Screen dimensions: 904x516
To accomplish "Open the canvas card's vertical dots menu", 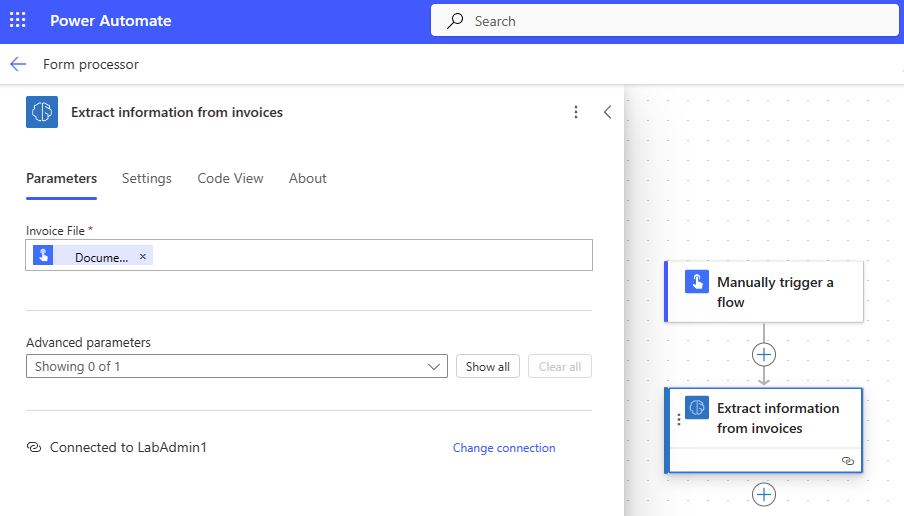I will [x=679, y=420].
